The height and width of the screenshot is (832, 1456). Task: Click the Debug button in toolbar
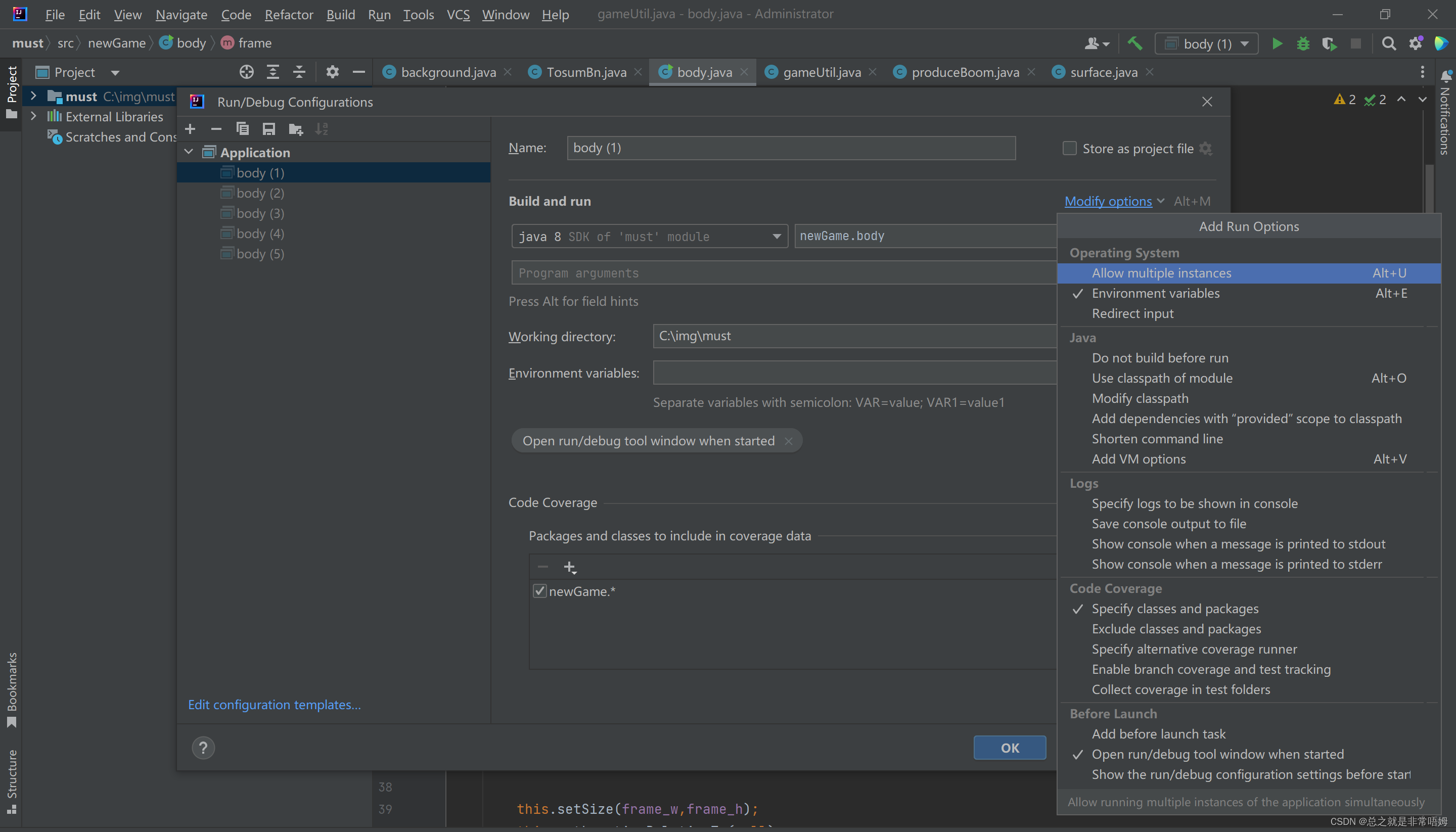[x=1303, y=43]
